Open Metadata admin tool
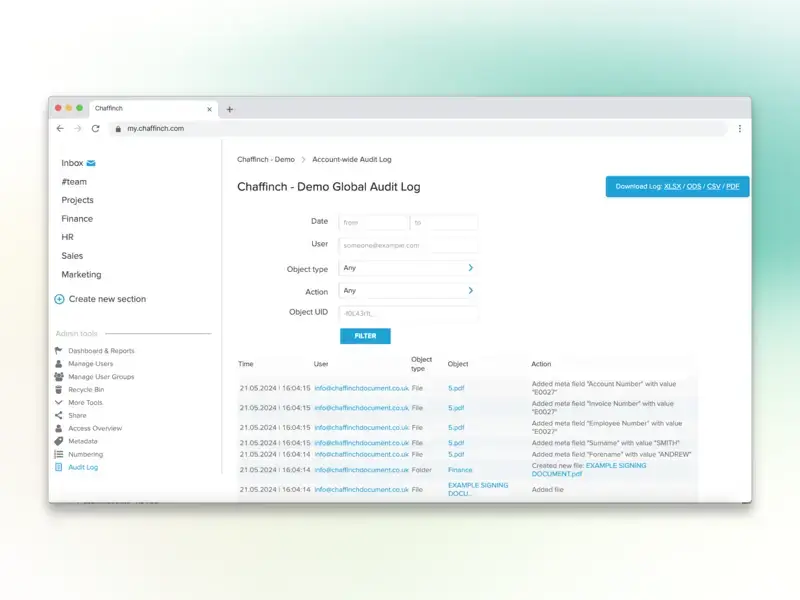The height and width of the screenshot is (600, 800). (x=83, y=441)
